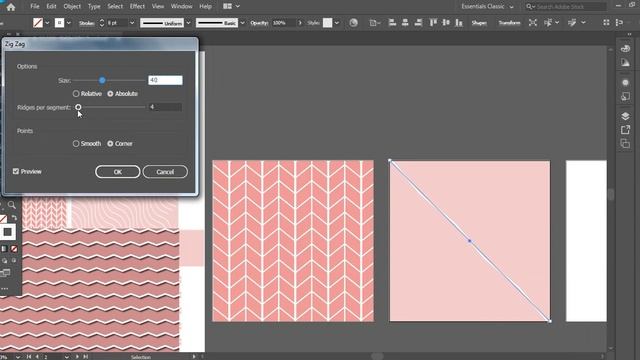Open the Uniform width profile dropdown
640x360 pixels.
[x=188, y=23]
